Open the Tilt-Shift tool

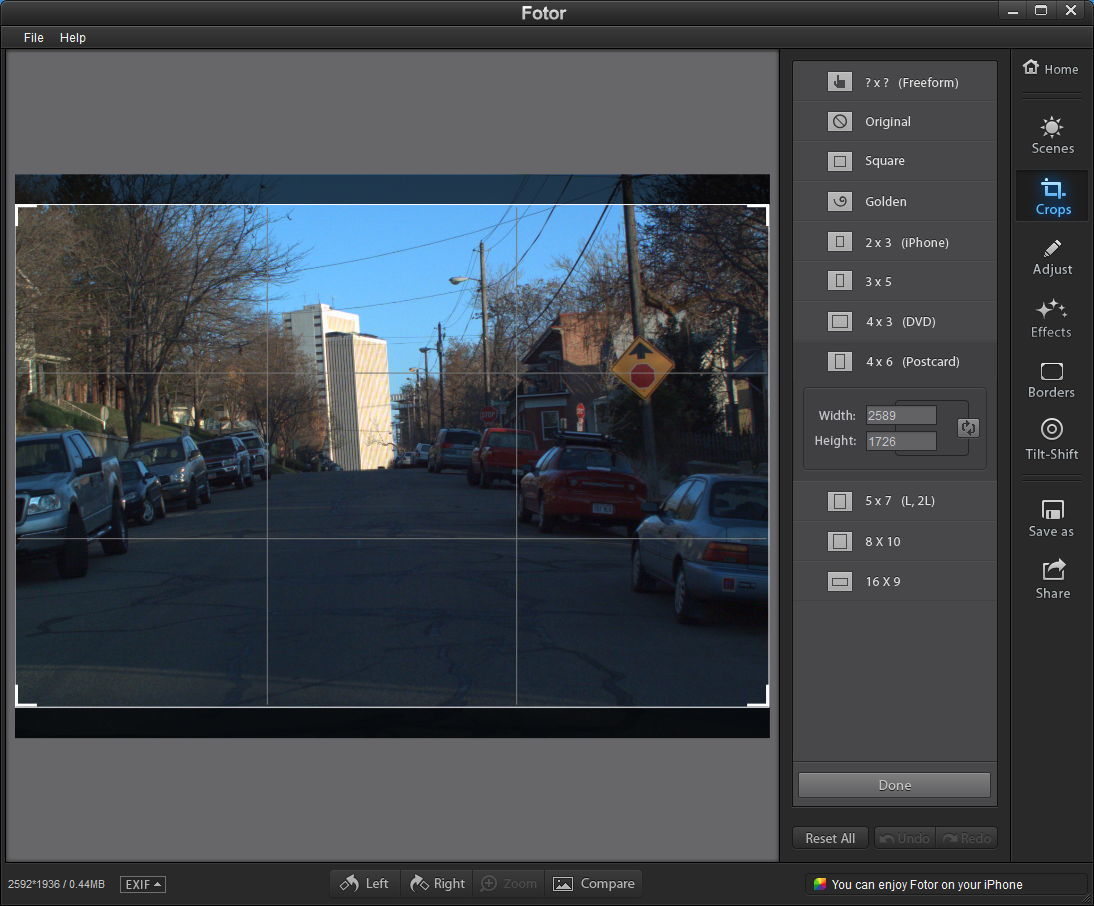coord(1051,440)
